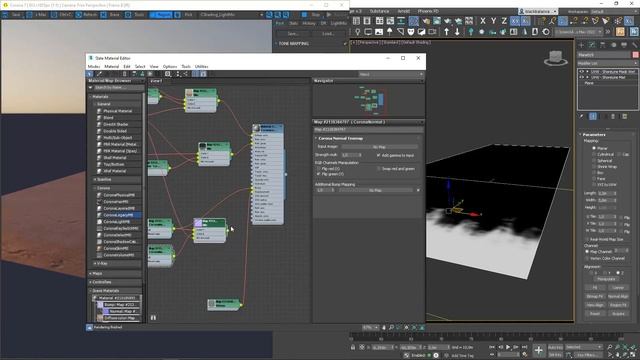This screenshot has height=360, width=640.
Task: Click the pause icon at Slate view bottom
Action: click(x=153, y=318)
